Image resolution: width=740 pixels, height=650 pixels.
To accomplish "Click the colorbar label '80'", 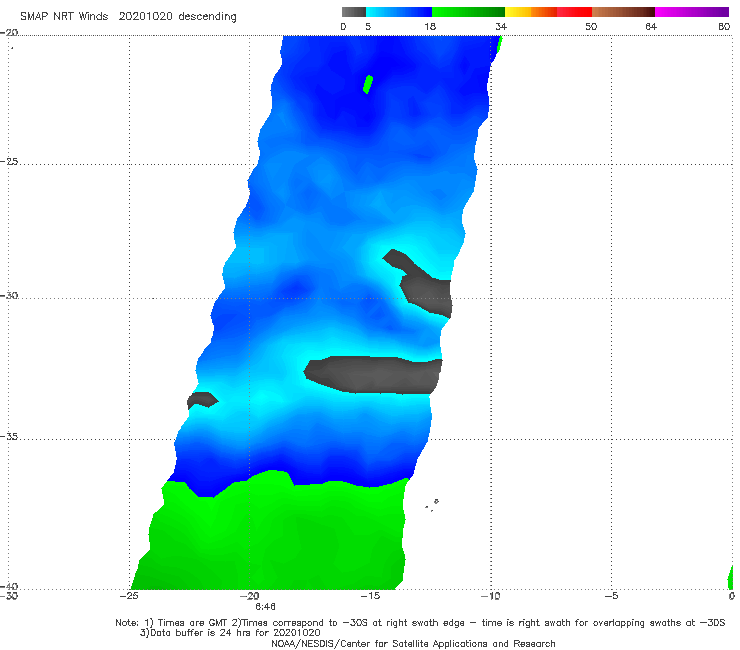I will (724, 26).
